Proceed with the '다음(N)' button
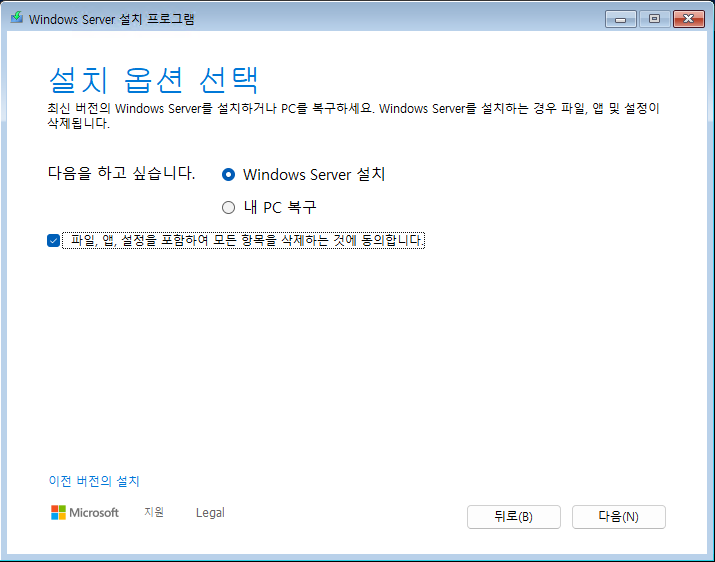 (x=619, y=517)
